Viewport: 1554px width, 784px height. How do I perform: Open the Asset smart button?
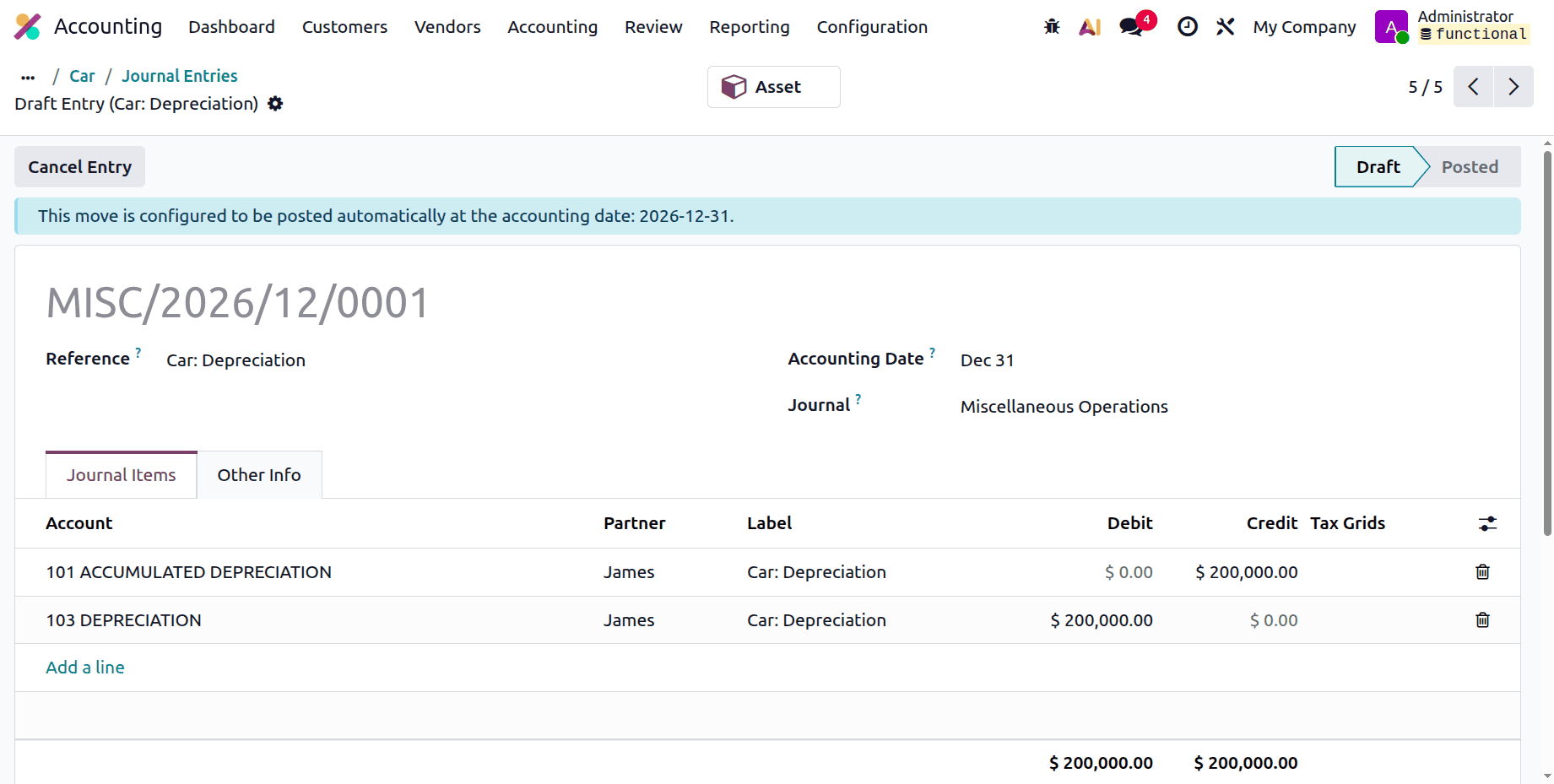click(774, 87)
